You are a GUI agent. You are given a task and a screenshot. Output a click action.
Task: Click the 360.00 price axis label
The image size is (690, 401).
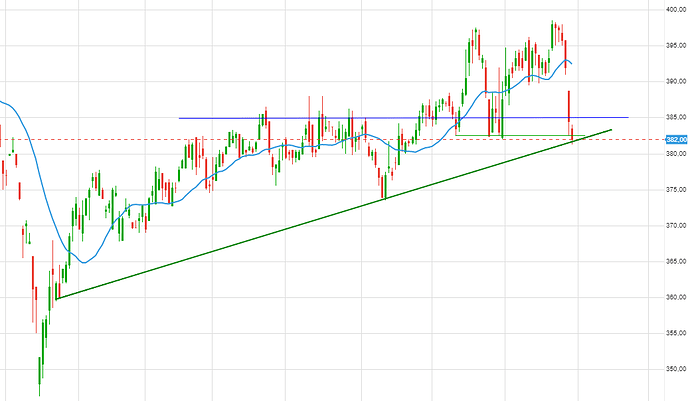673,298
